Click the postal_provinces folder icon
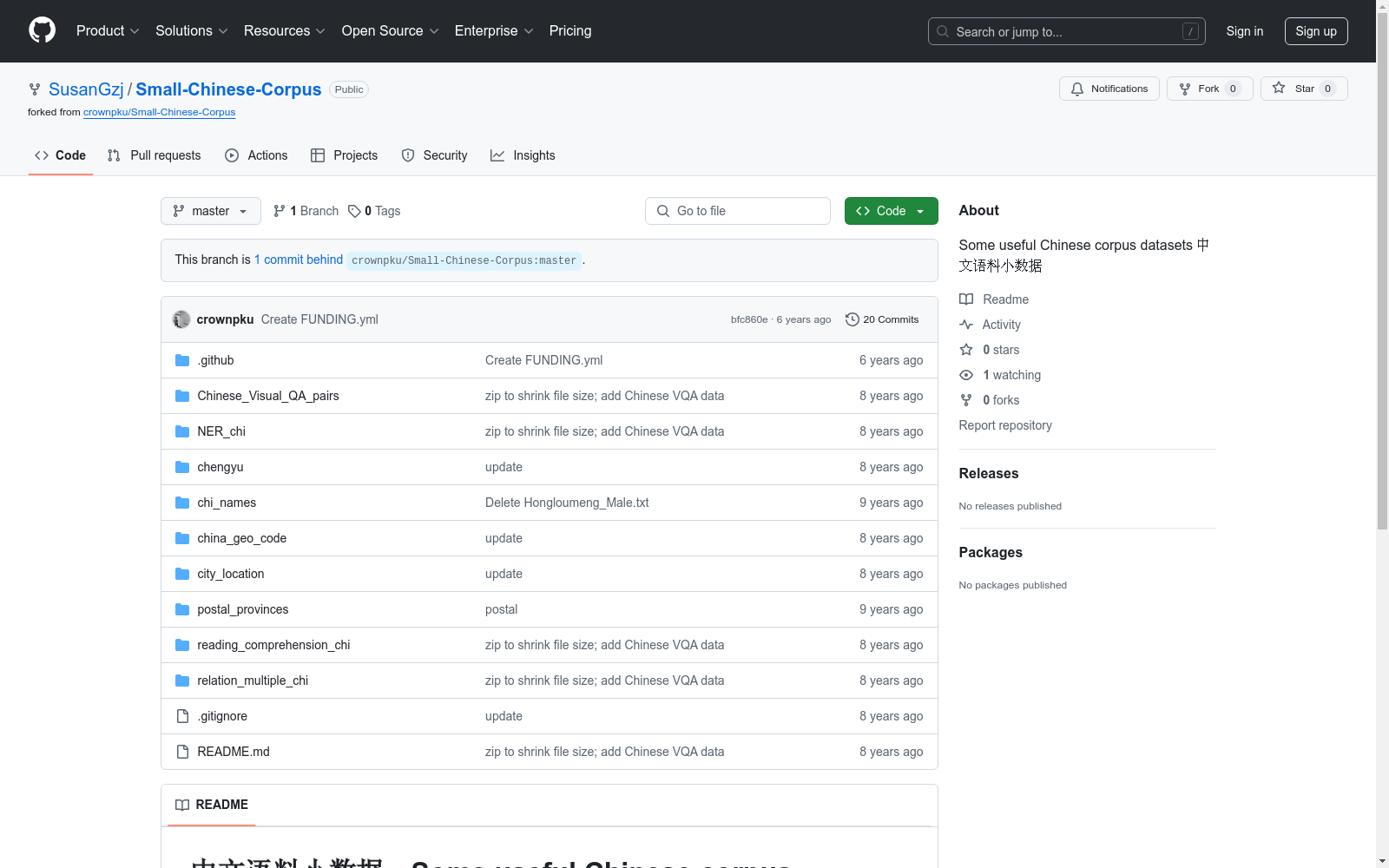 182,609
